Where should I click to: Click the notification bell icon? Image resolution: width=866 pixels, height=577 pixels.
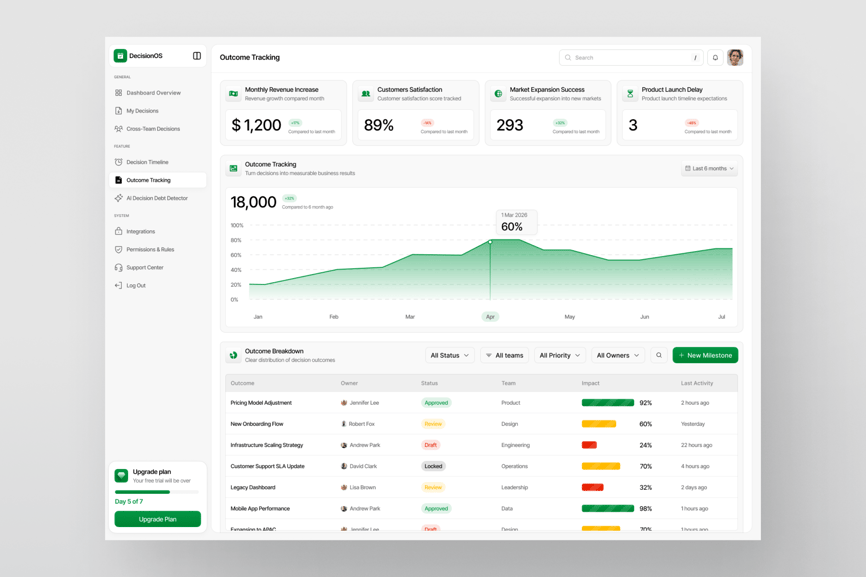pos(715,58)
